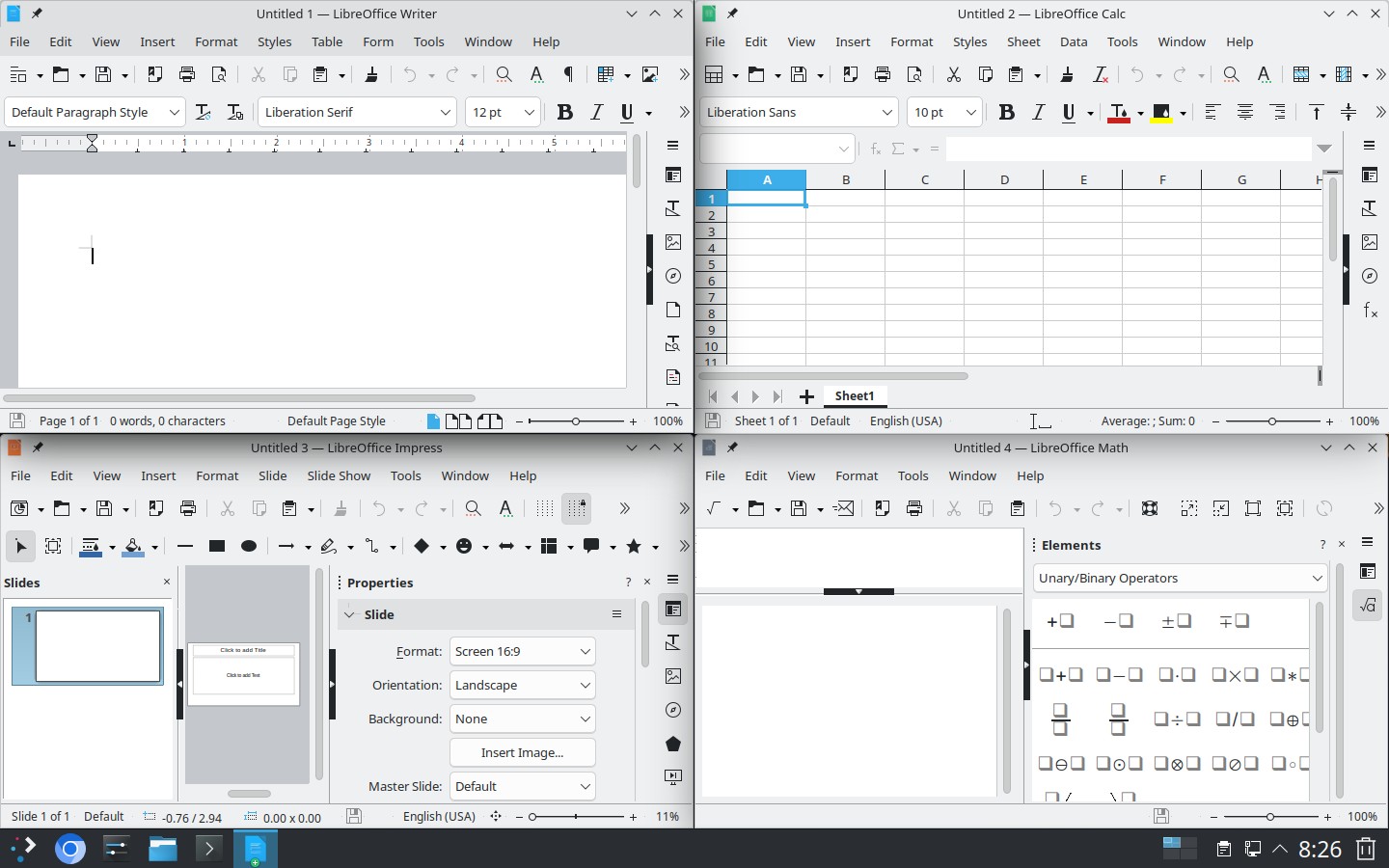The image size is (1389, 868).
Task: Click the slide 1 thumbnail in Slides panel
Action: pos(97,646)
